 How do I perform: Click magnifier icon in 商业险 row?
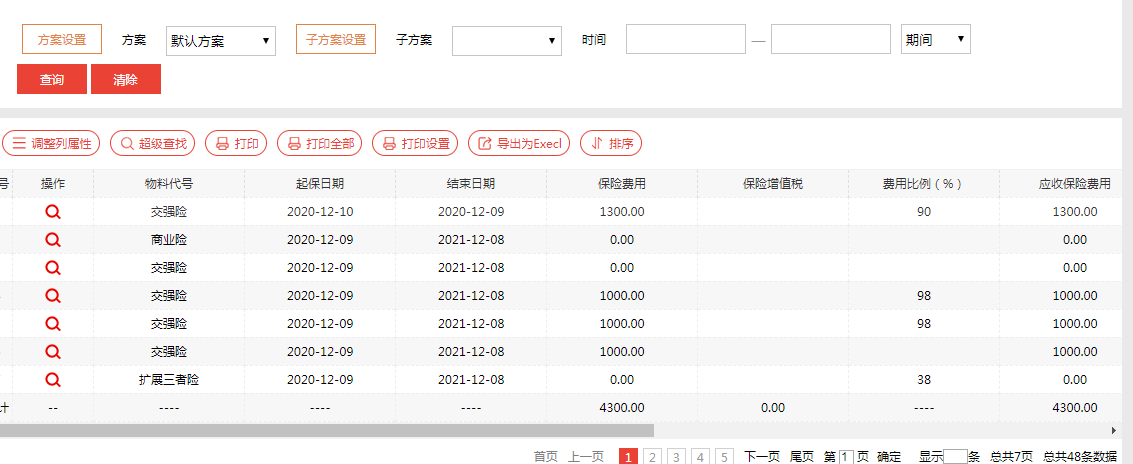53,240
